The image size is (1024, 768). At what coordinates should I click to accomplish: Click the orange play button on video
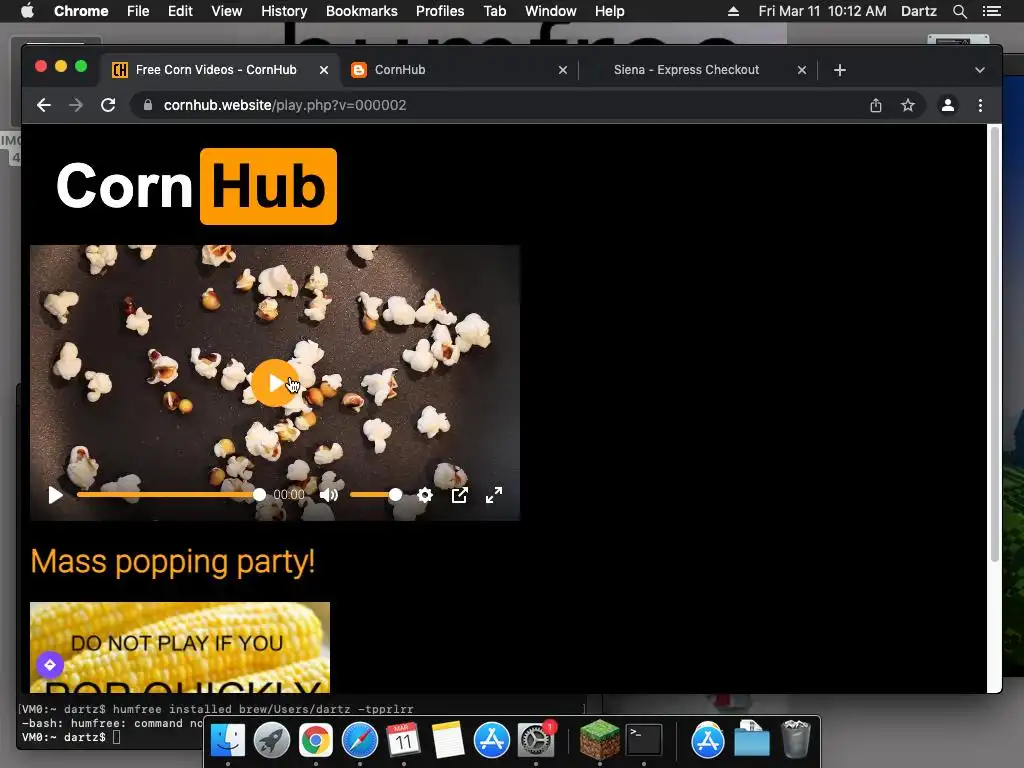click(275, 383)
